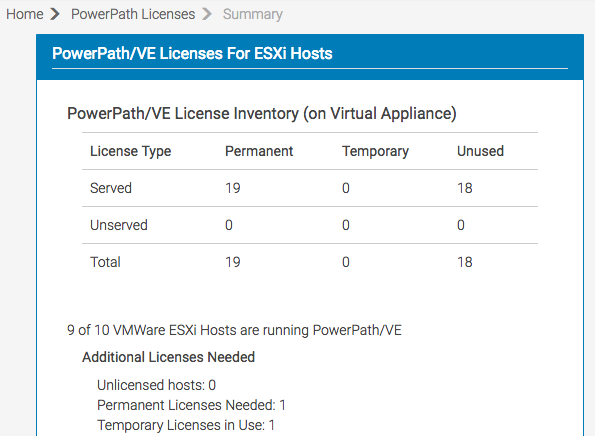Click the ESXi Hosts running PowerPath/VE text

(235, 330)
